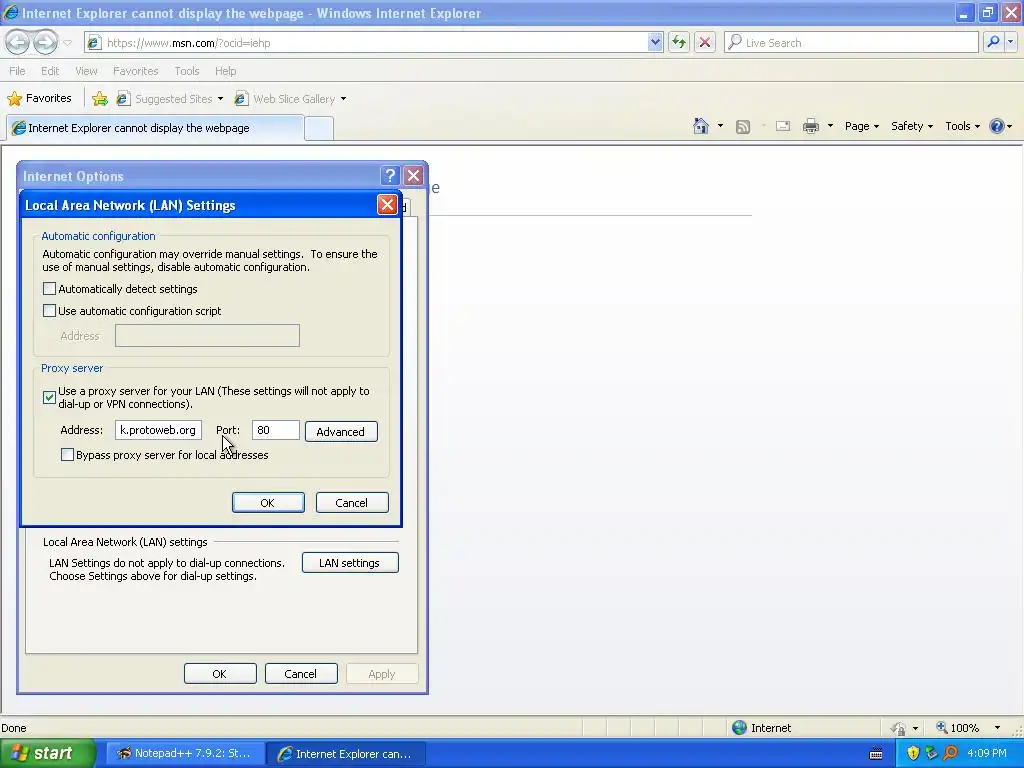Click the Home icon in command bar
The image size is (1024, 768).
tap(701, 126)
